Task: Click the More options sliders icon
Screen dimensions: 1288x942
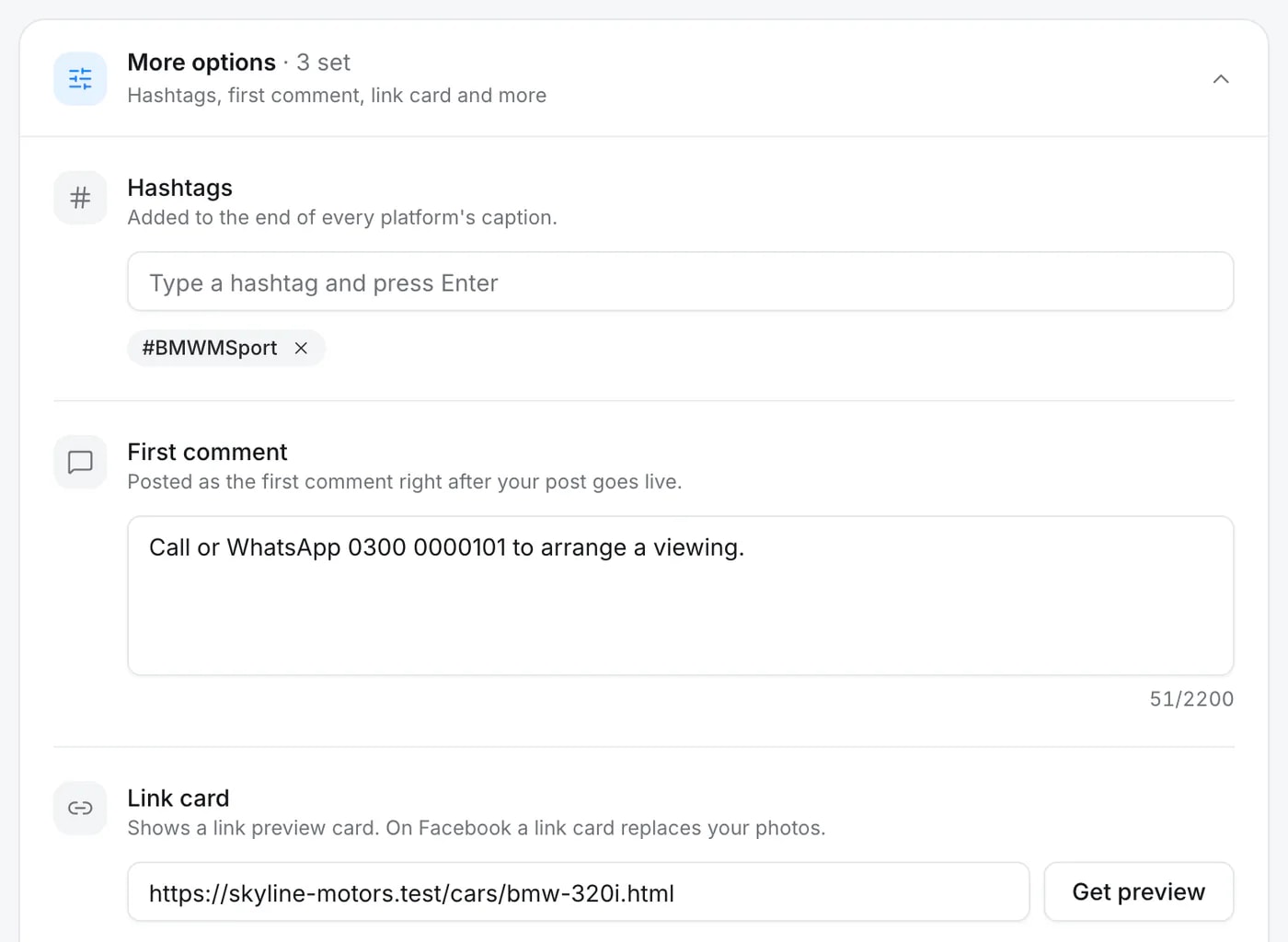Action: [80, 79]
